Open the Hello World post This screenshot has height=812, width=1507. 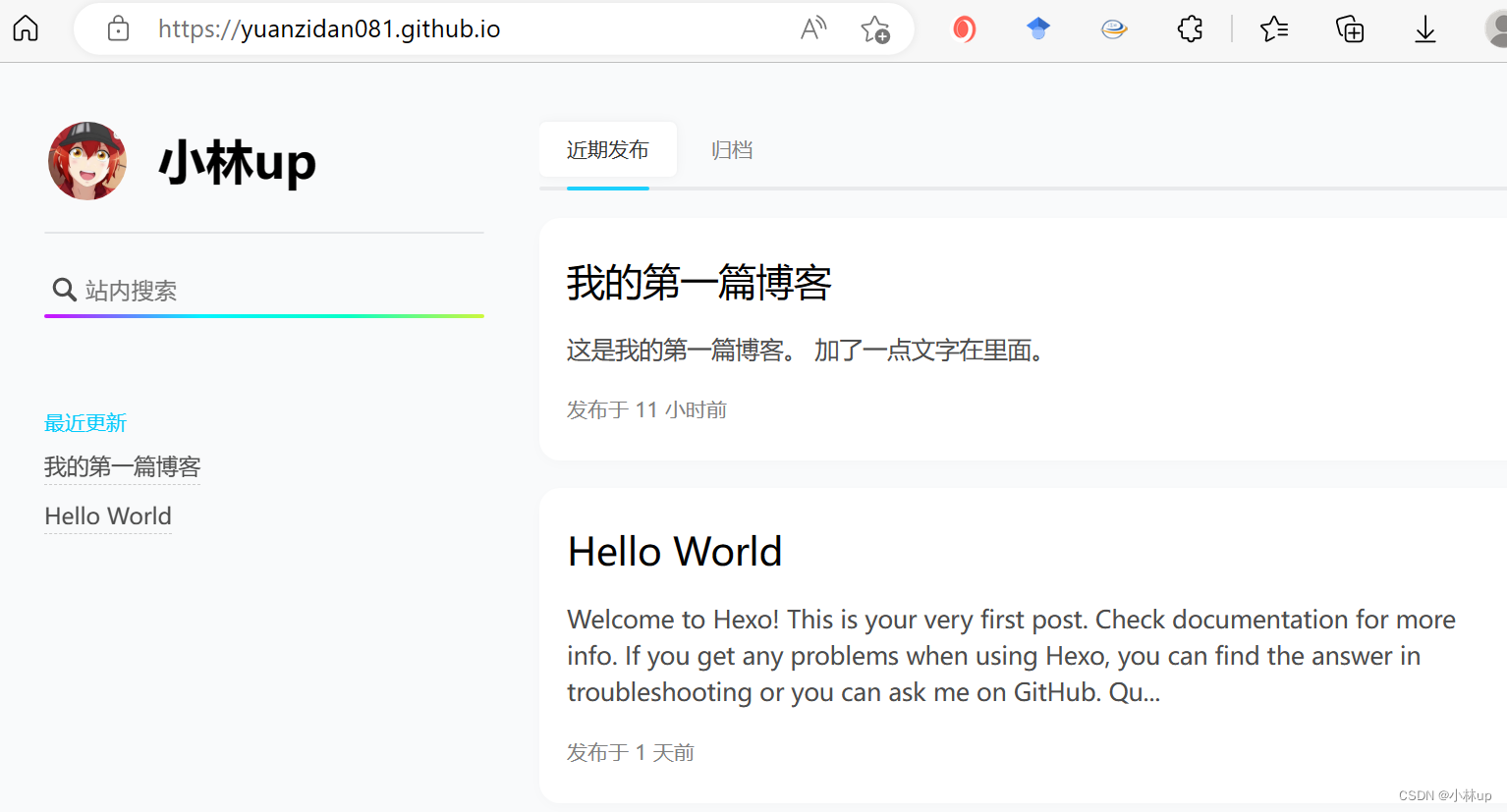click(x=674, y=551)
